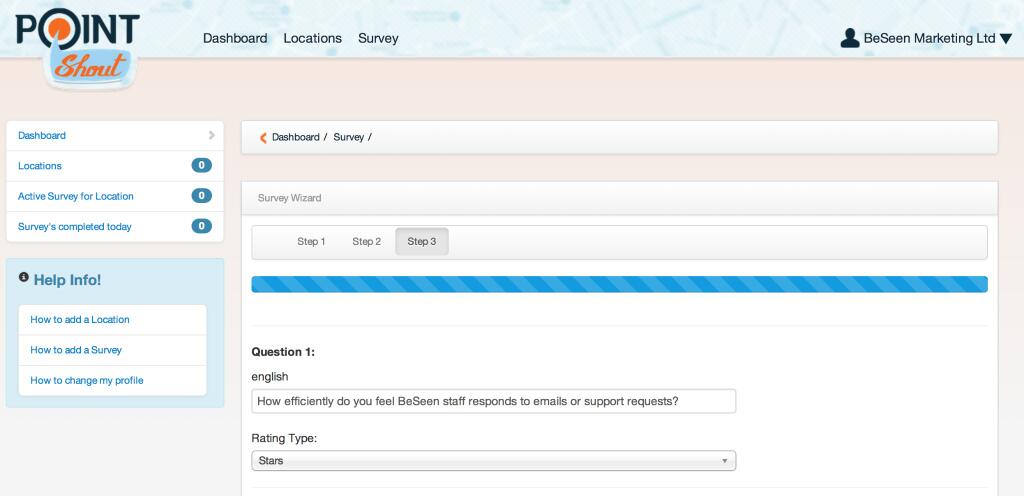Select the Step 3 tab
1024x496 pixels.
pos(421,242)
